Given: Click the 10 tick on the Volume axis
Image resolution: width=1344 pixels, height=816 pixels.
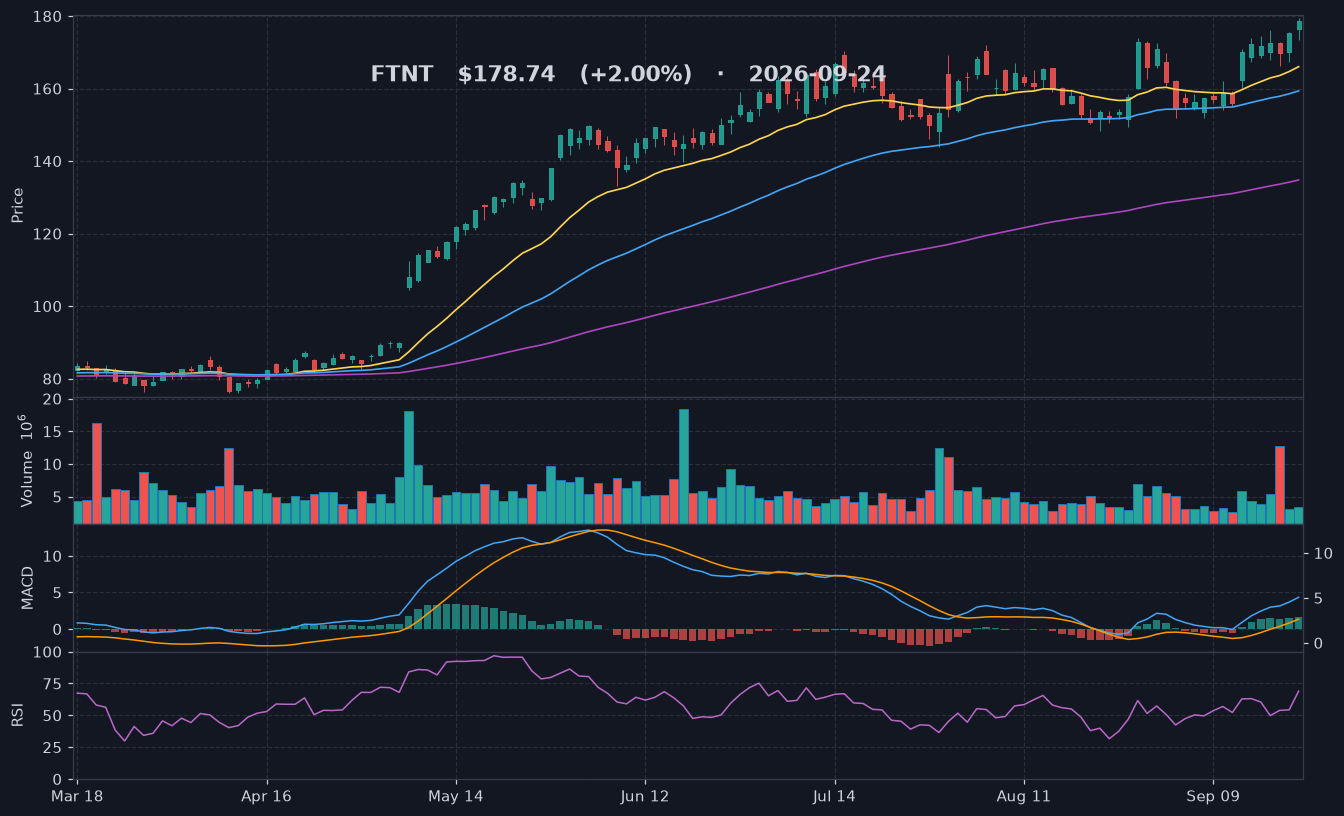Looking at the screenshot, I should 53,465.
